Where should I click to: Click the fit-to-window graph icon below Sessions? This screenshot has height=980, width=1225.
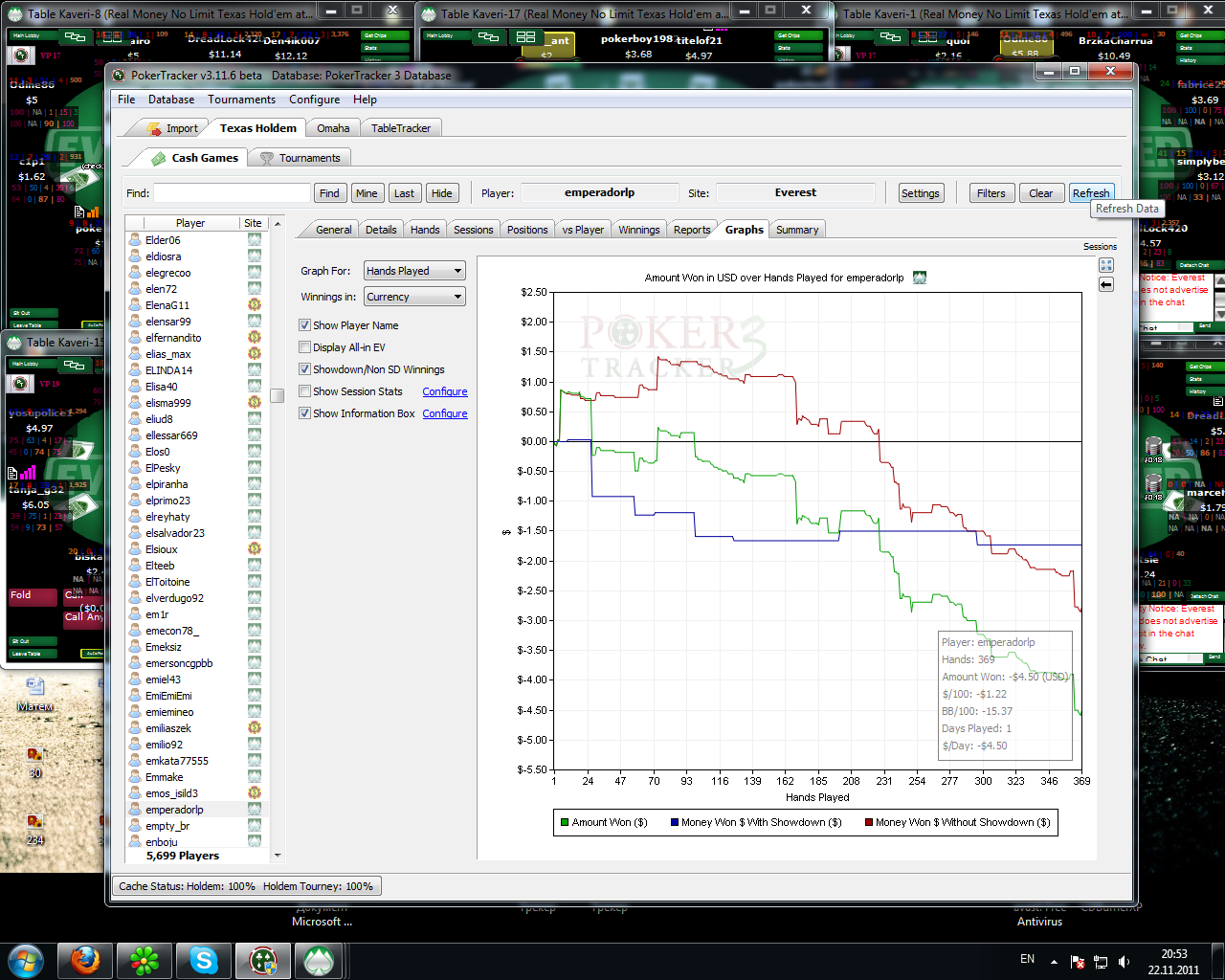click(1106, 265)
